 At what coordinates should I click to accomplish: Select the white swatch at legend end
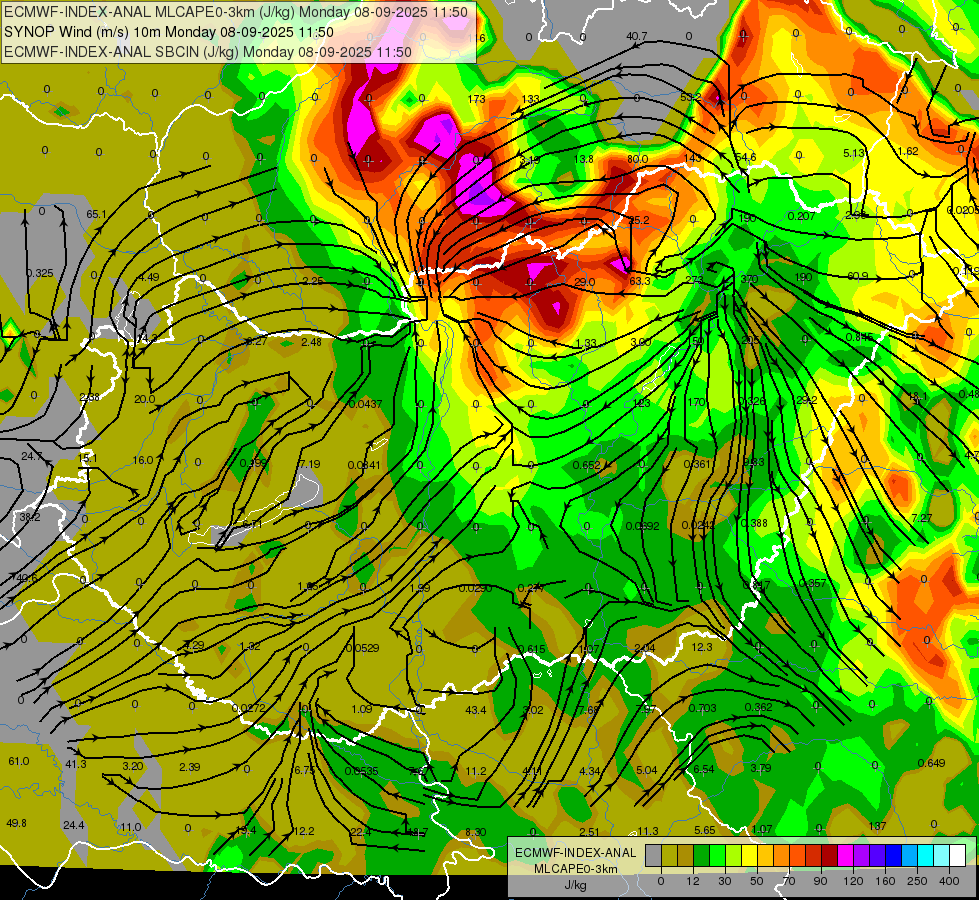point(957,855)
